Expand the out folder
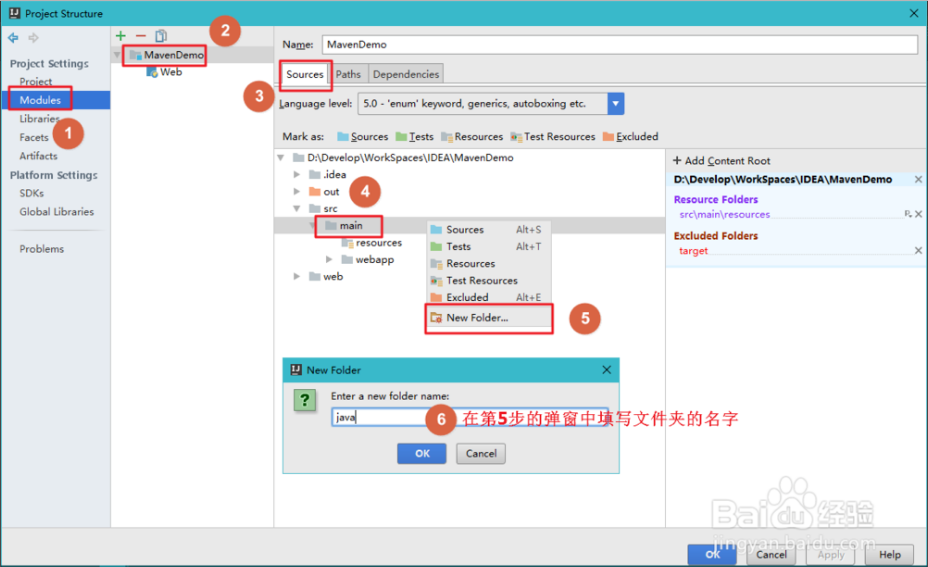928x567 pixels. 297,192
